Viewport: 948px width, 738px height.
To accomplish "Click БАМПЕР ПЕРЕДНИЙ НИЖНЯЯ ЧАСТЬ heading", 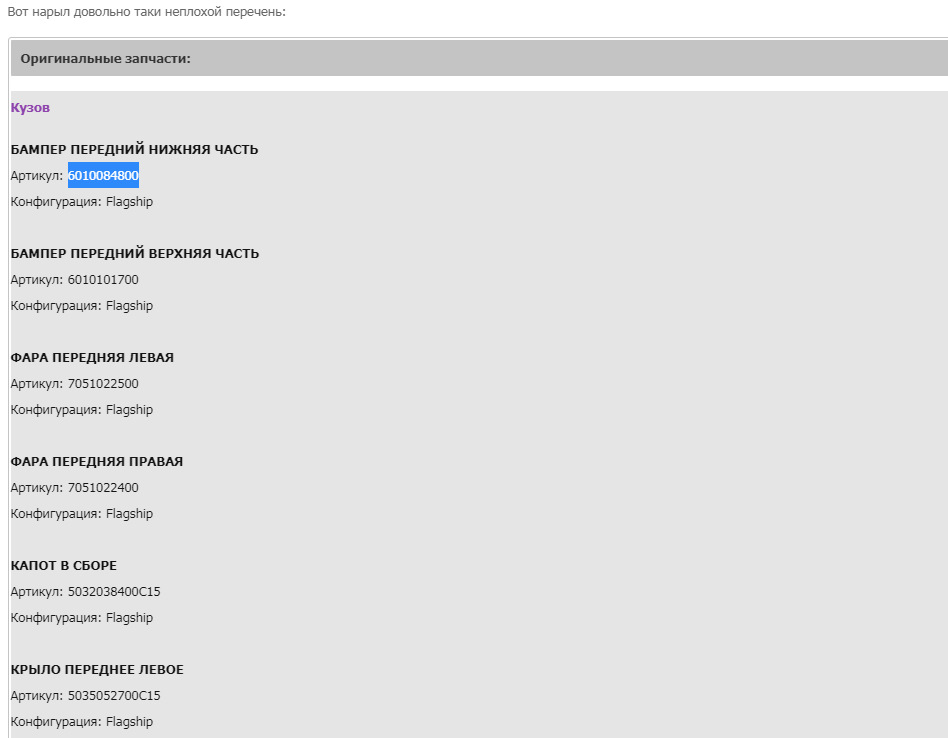I will 134,149.
